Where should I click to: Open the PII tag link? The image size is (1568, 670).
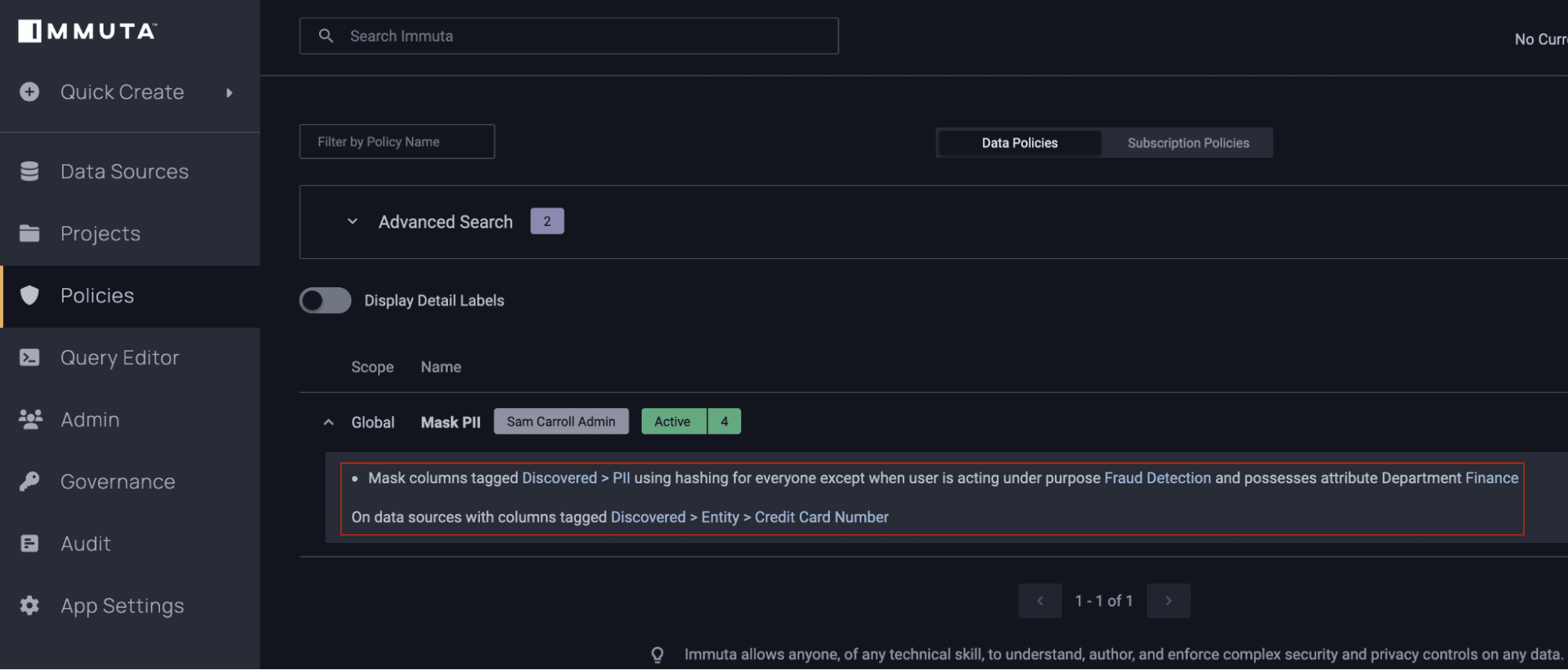pos(621,478)
